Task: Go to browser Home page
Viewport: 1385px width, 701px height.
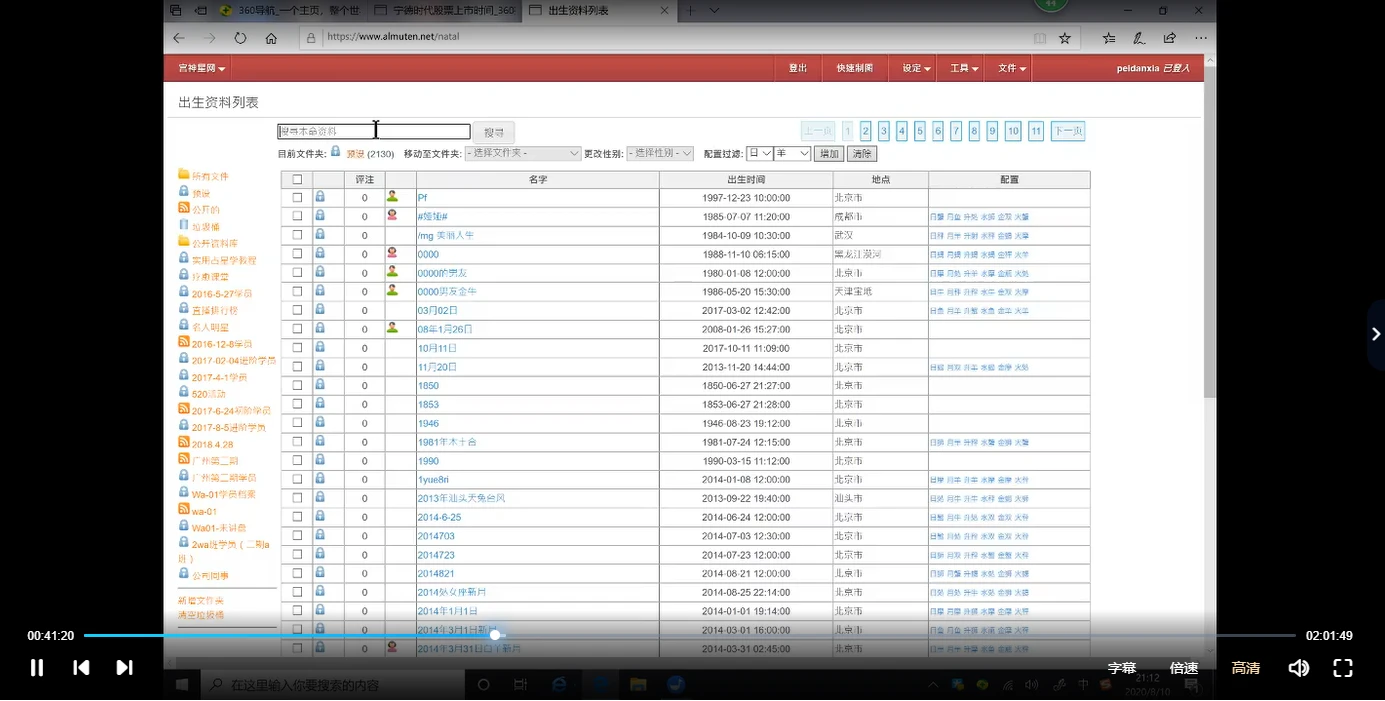Action: click(271, 38)
